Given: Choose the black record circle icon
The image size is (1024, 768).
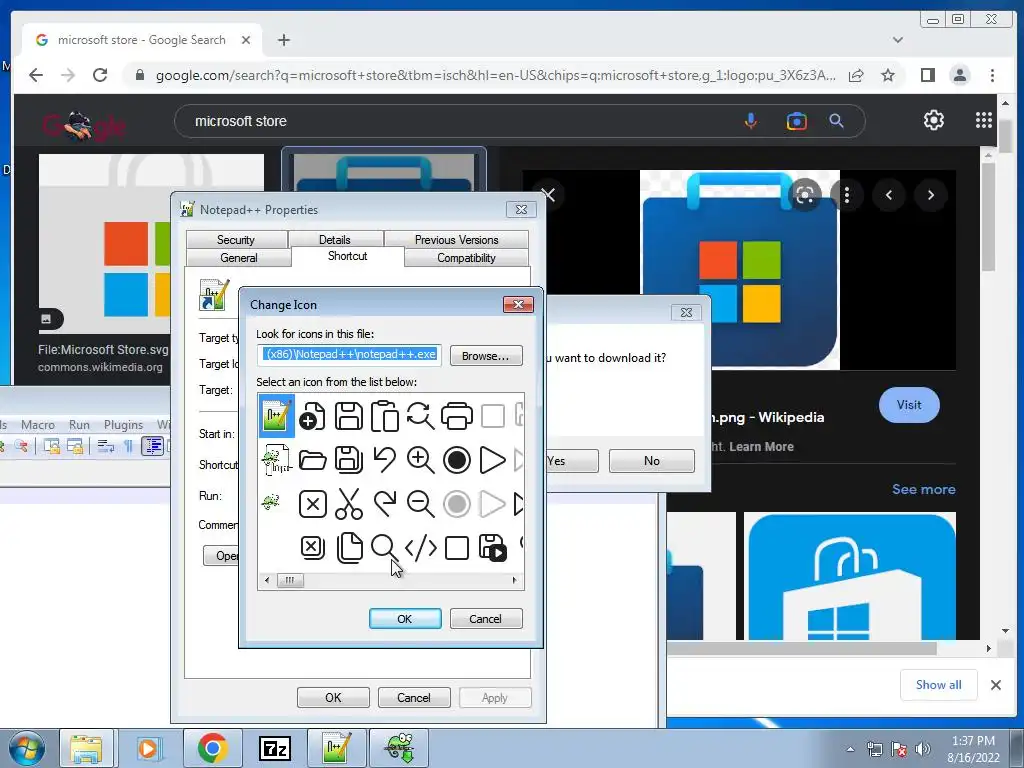Looking at the screenshot, I should [456, 460].
